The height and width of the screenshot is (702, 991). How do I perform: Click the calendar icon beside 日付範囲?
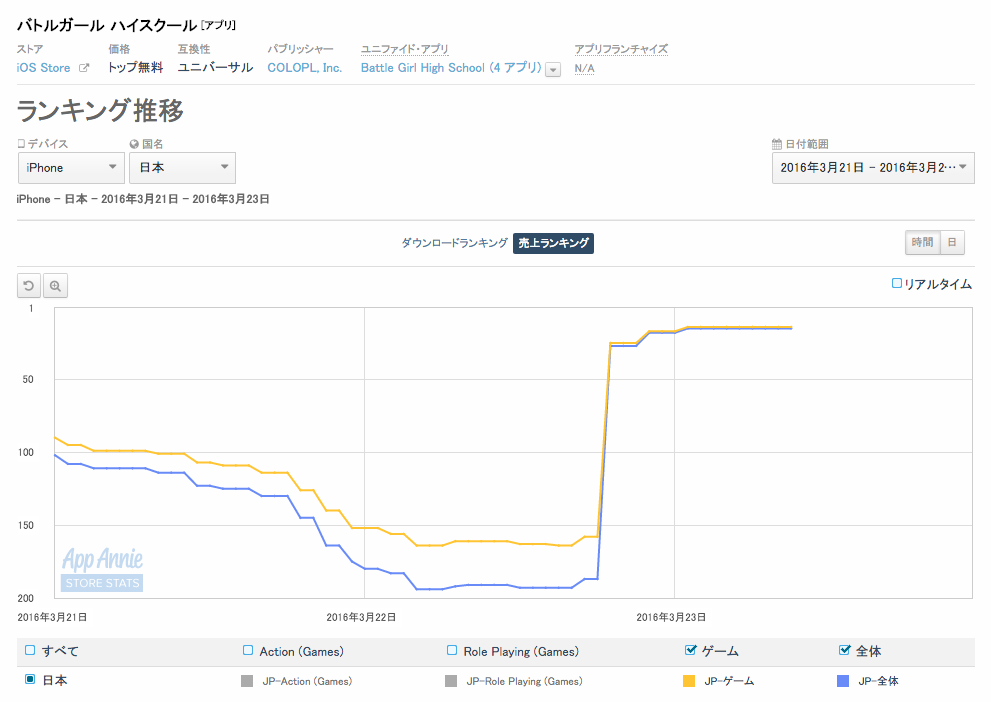pos(777,144)
